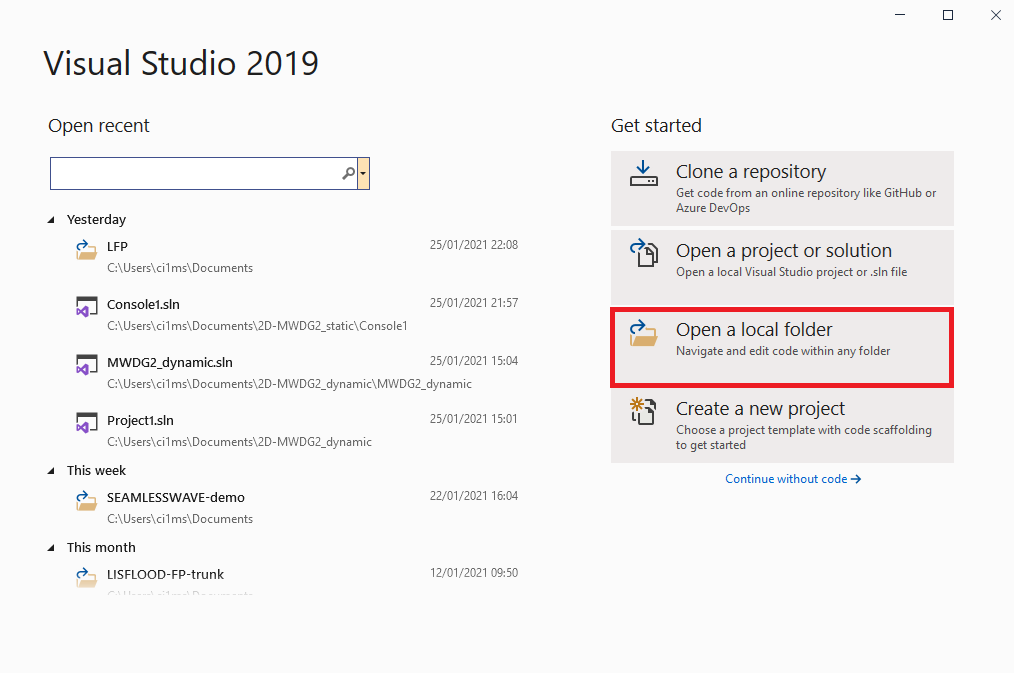Viewport: 1014px width, 673px height.
Task: Open recent solution MWDG2_dynamic.sln
Action: (296, 372)
